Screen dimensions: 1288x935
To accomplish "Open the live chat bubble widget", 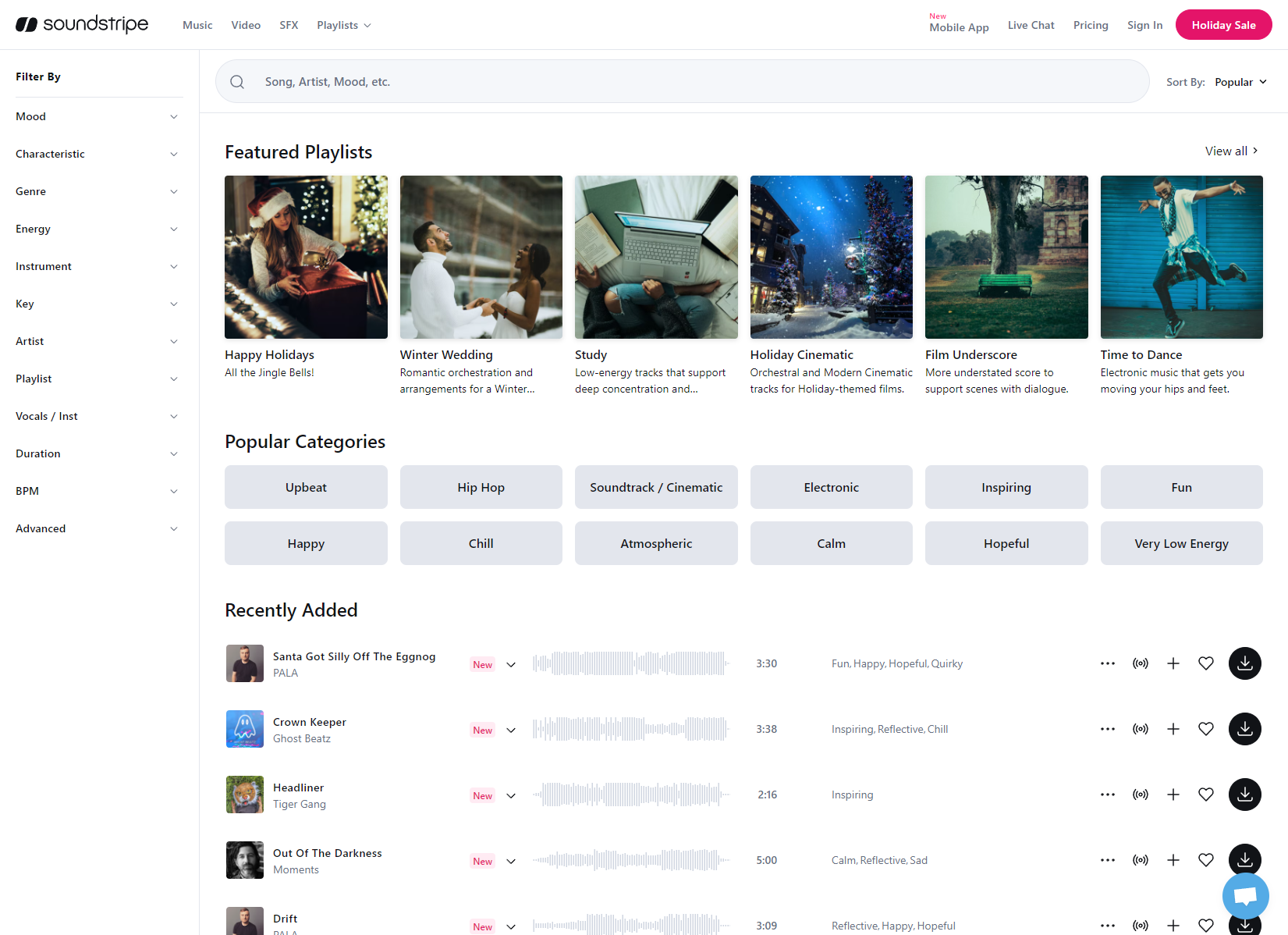I will click(1245, 896).
